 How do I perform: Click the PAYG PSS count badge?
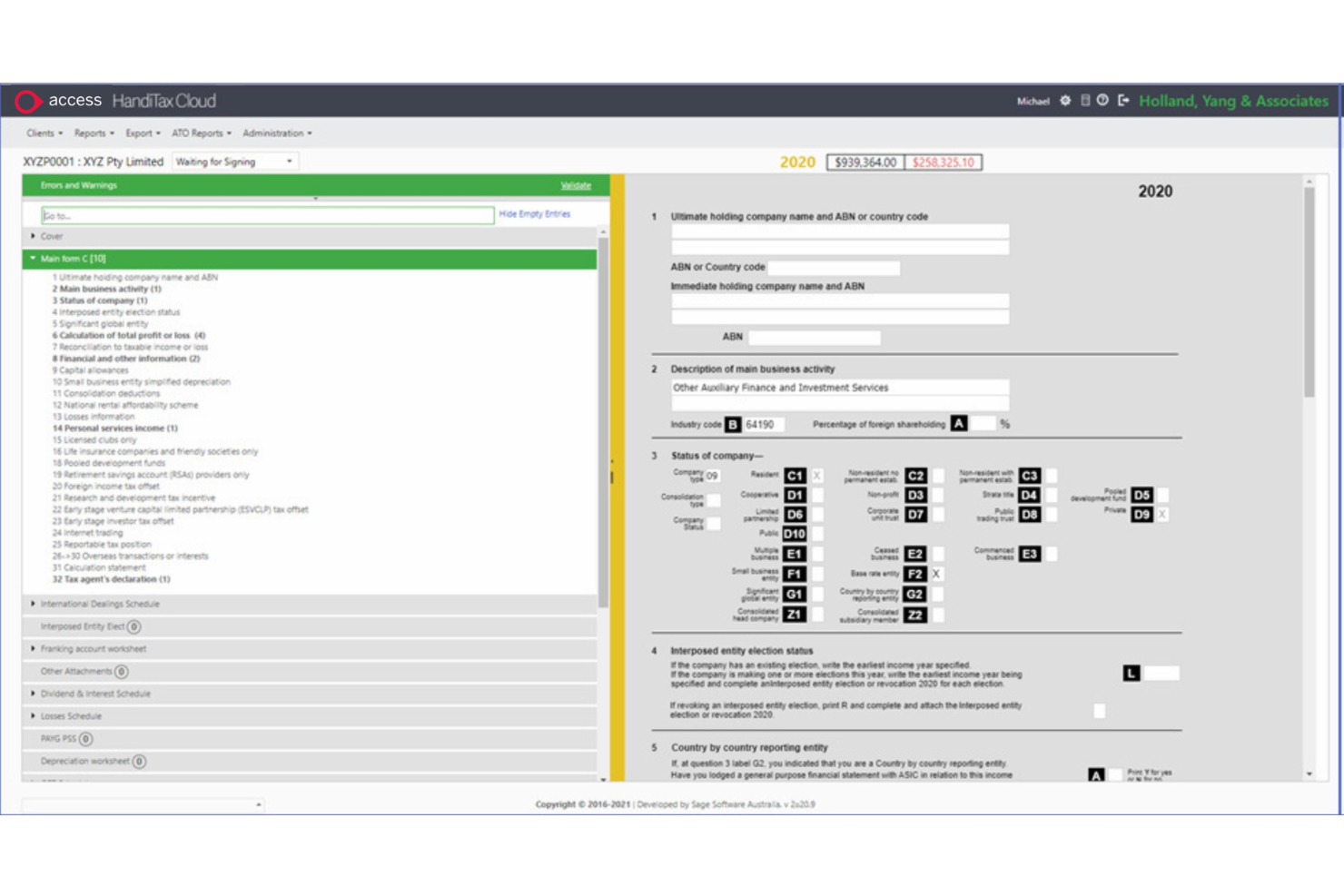[85, 739]
